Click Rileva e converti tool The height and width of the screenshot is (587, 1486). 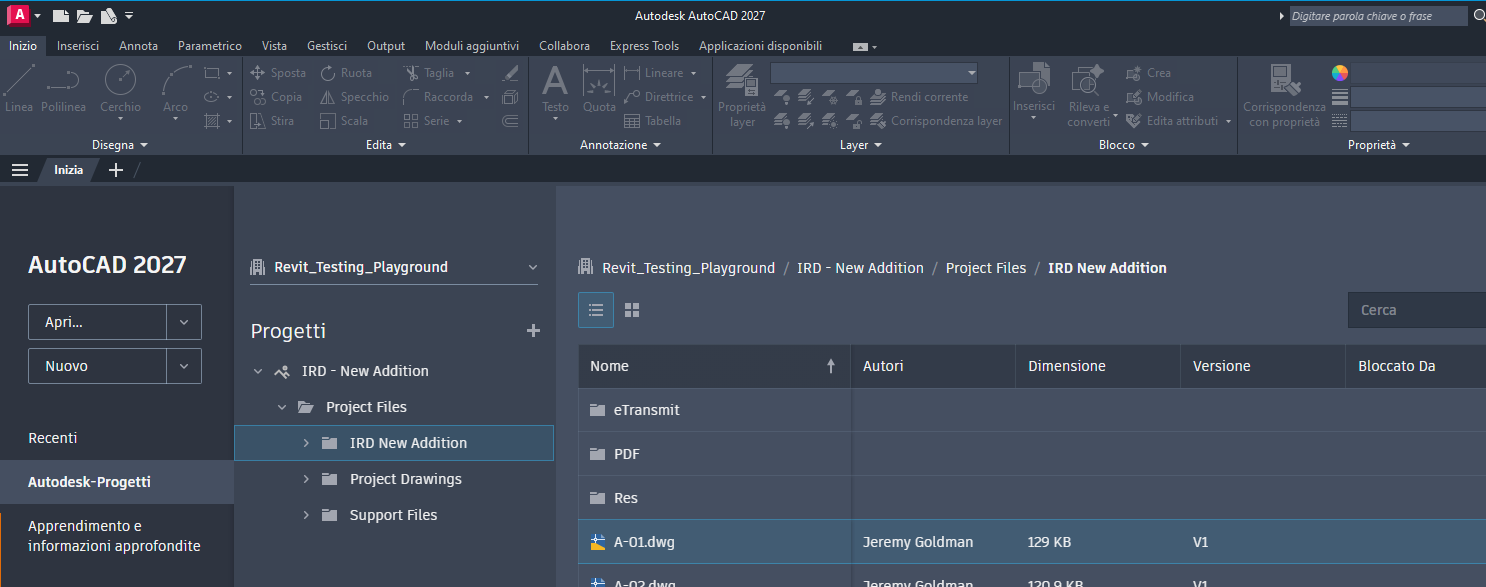1088,95
